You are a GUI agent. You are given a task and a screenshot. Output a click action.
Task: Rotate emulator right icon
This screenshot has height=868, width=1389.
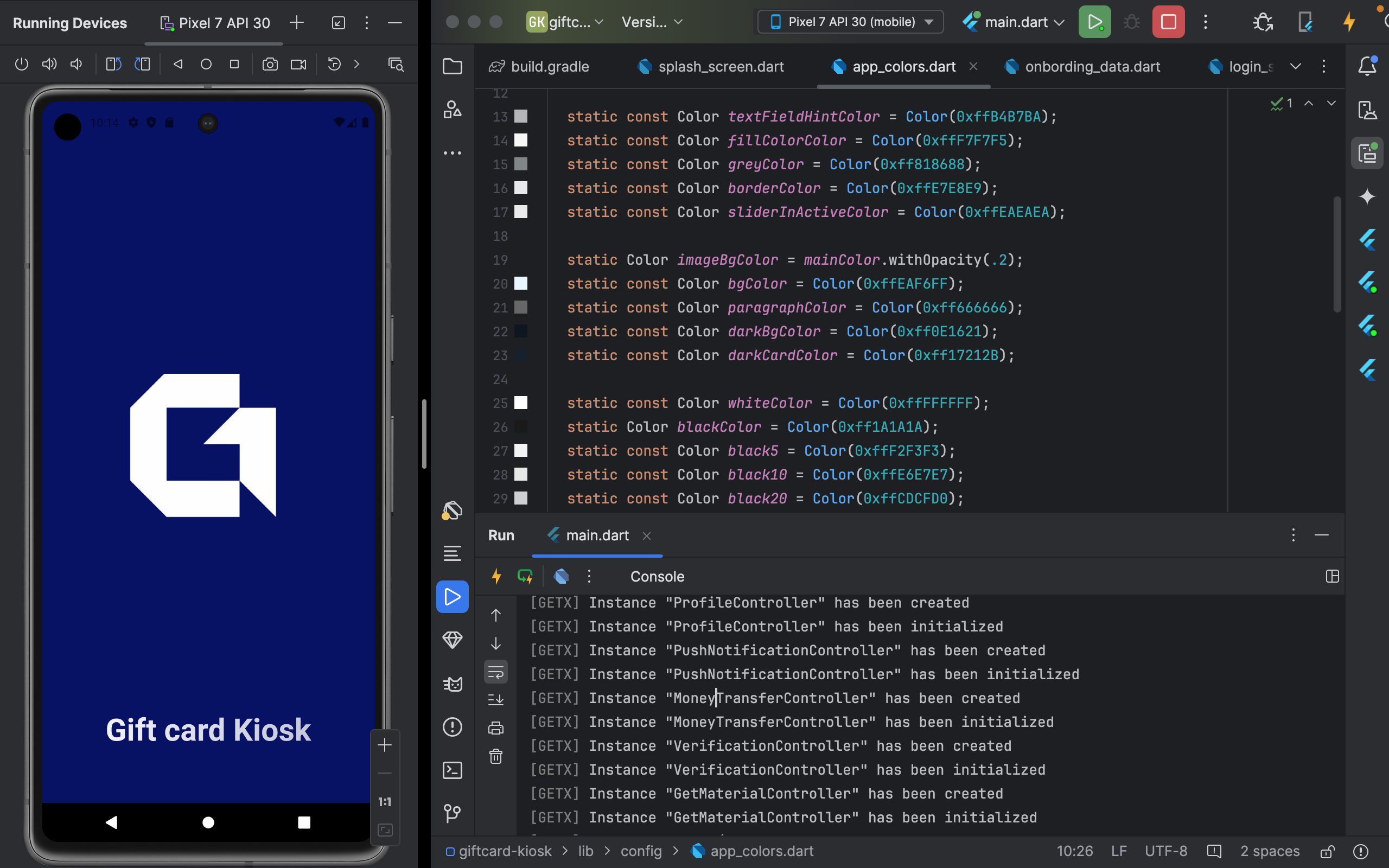click(142, 65)
